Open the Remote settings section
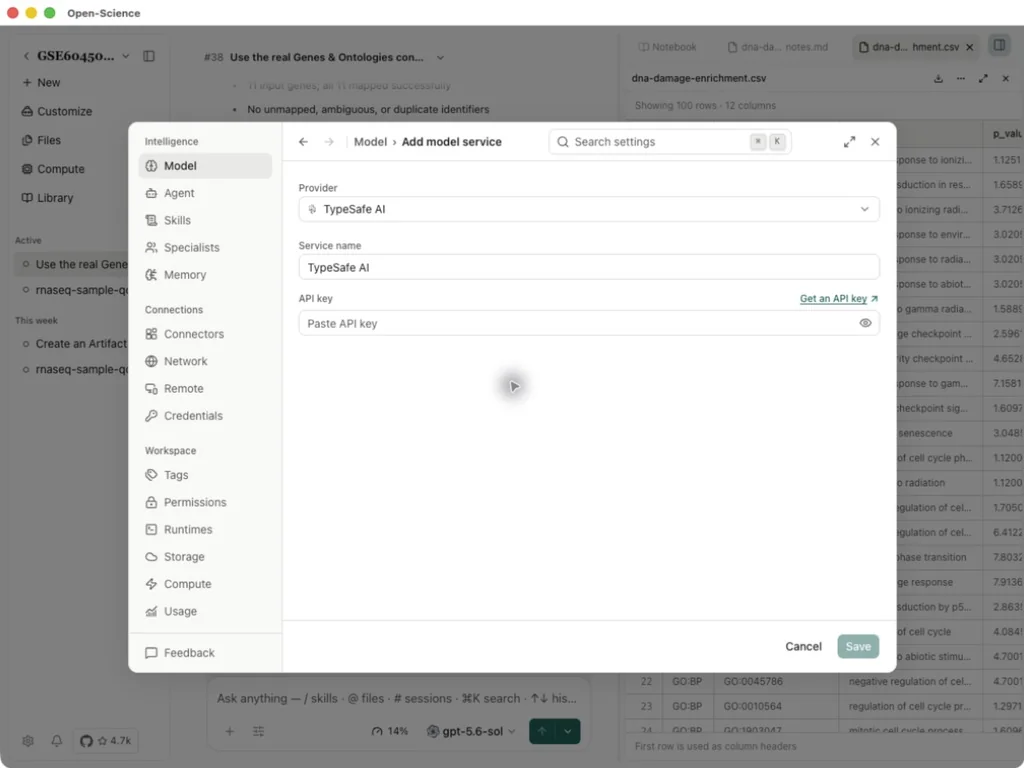The height and width of the screenshot is (768, 1024). (x=205, y=389)
